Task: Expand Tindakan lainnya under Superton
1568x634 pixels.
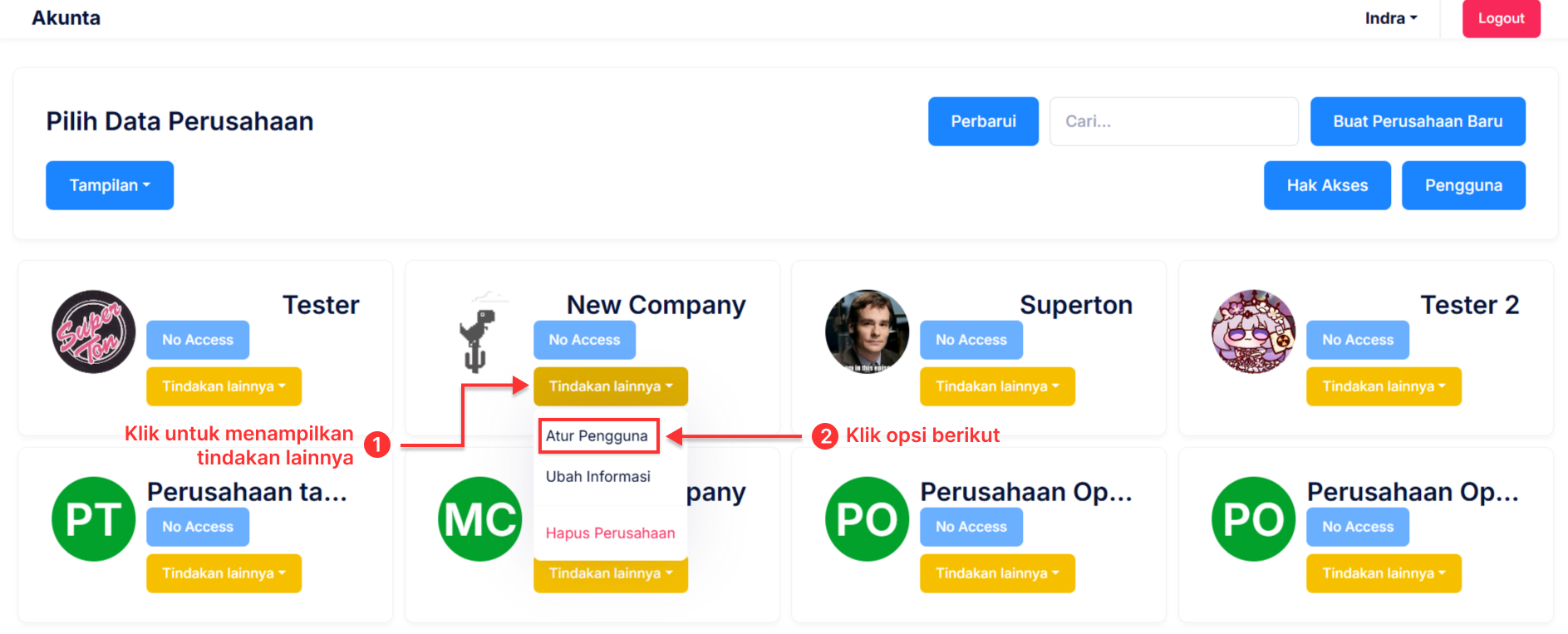Action: coord(997,386)
